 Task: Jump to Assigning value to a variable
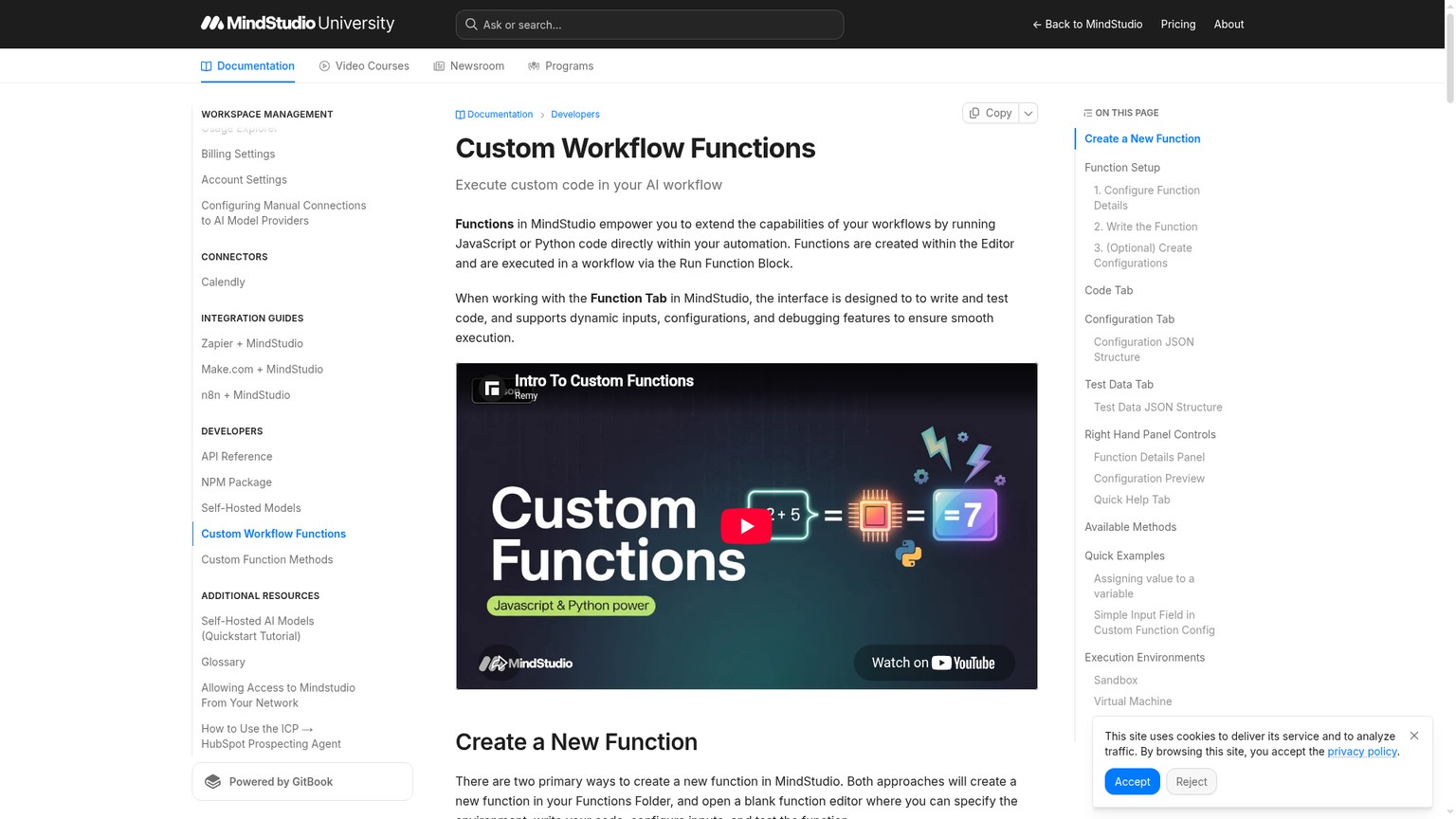(1144, 587)
